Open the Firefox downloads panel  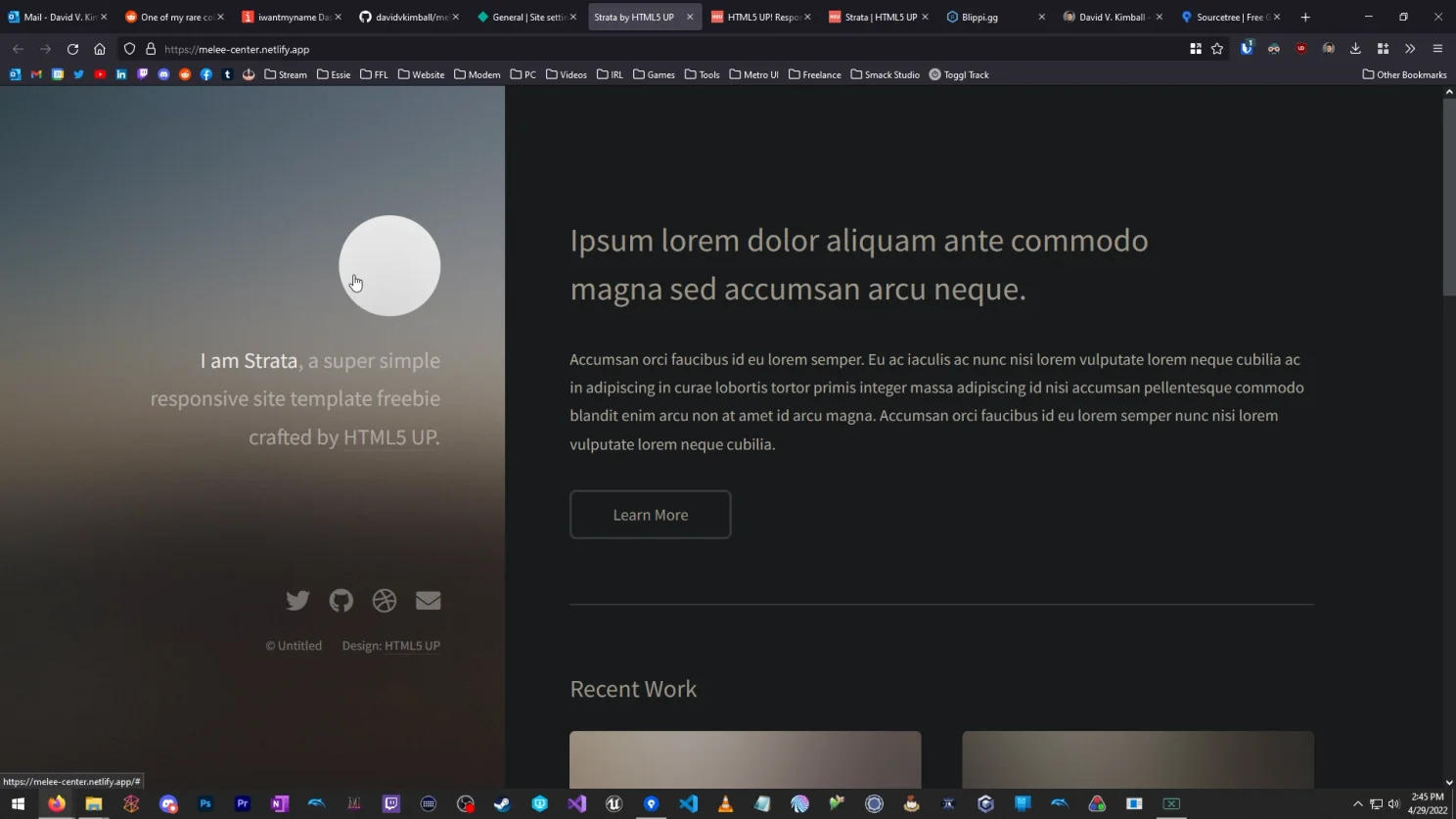[x=1355, y=48]
